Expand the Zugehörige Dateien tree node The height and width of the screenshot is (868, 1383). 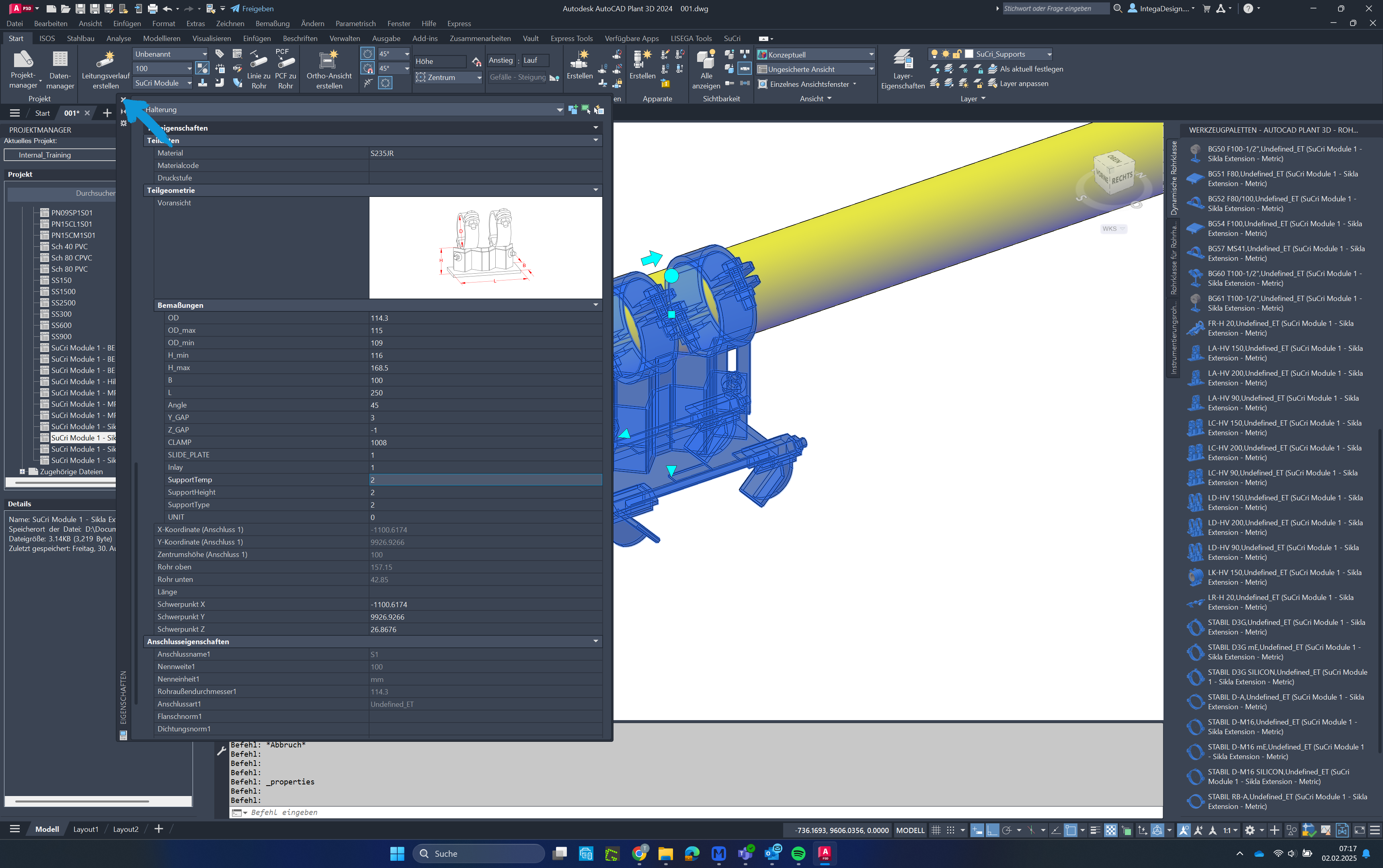point(23,472)
